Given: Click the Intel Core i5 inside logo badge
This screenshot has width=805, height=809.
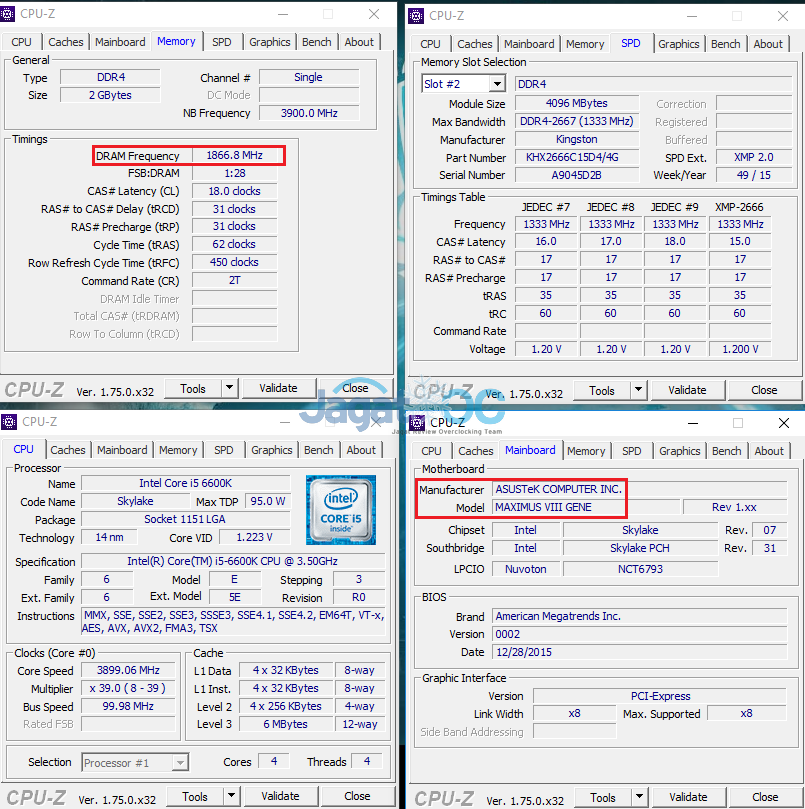Looking at the screenshot, I should pos(341,510).
